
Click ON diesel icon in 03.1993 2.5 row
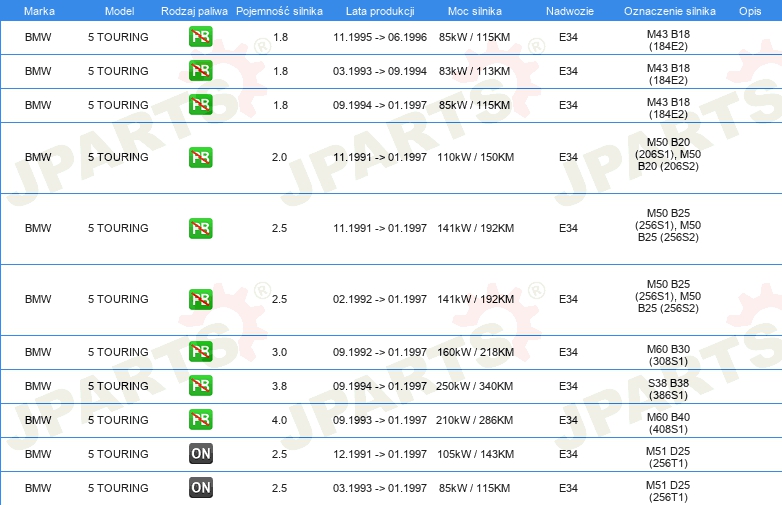click(x=200, y=488)
